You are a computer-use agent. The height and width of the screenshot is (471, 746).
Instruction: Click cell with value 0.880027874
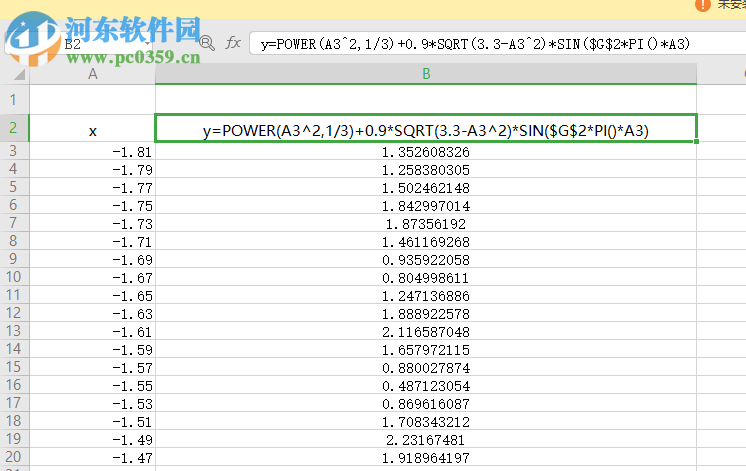tap(426, 368)
